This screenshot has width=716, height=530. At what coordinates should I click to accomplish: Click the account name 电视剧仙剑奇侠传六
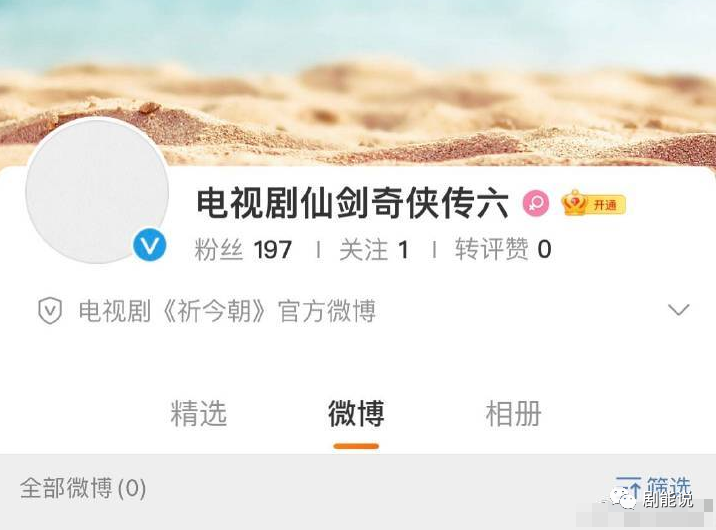coord(353,204)
